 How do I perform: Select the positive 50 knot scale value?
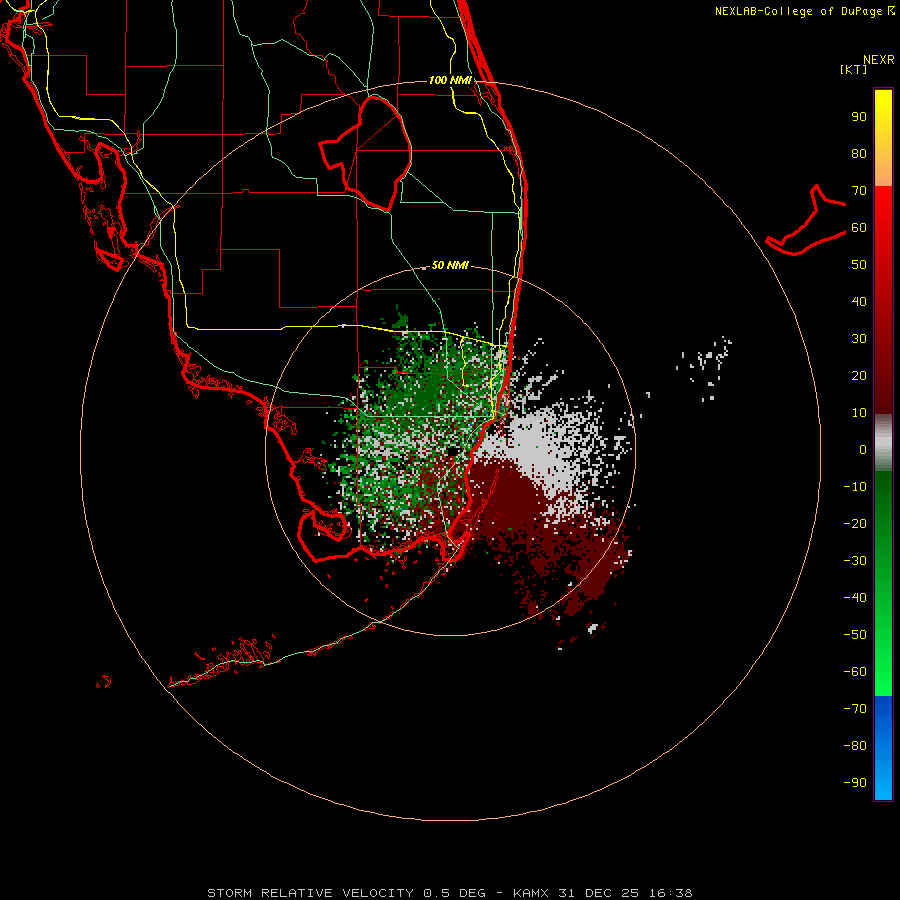tap(859, 265)
